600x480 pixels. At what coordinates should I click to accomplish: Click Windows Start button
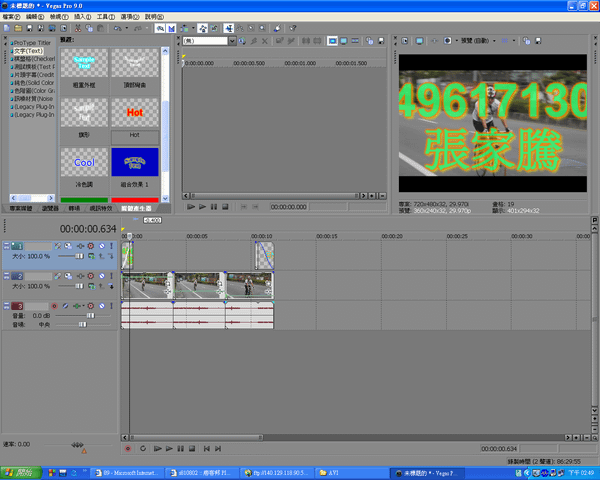(21, 473)
